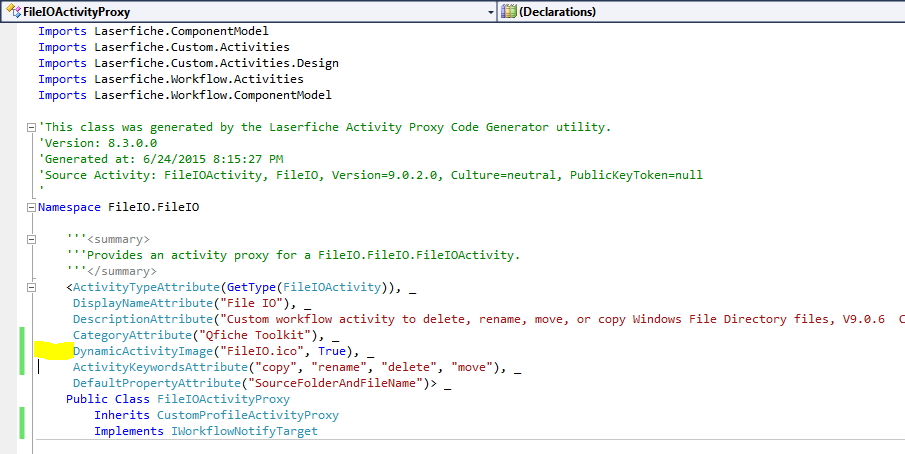The width and height of the screenshot is (905, 454).
Task: Click the Imports Laserfiche.Custom.Activities.Design line
Action: [188, 63]
